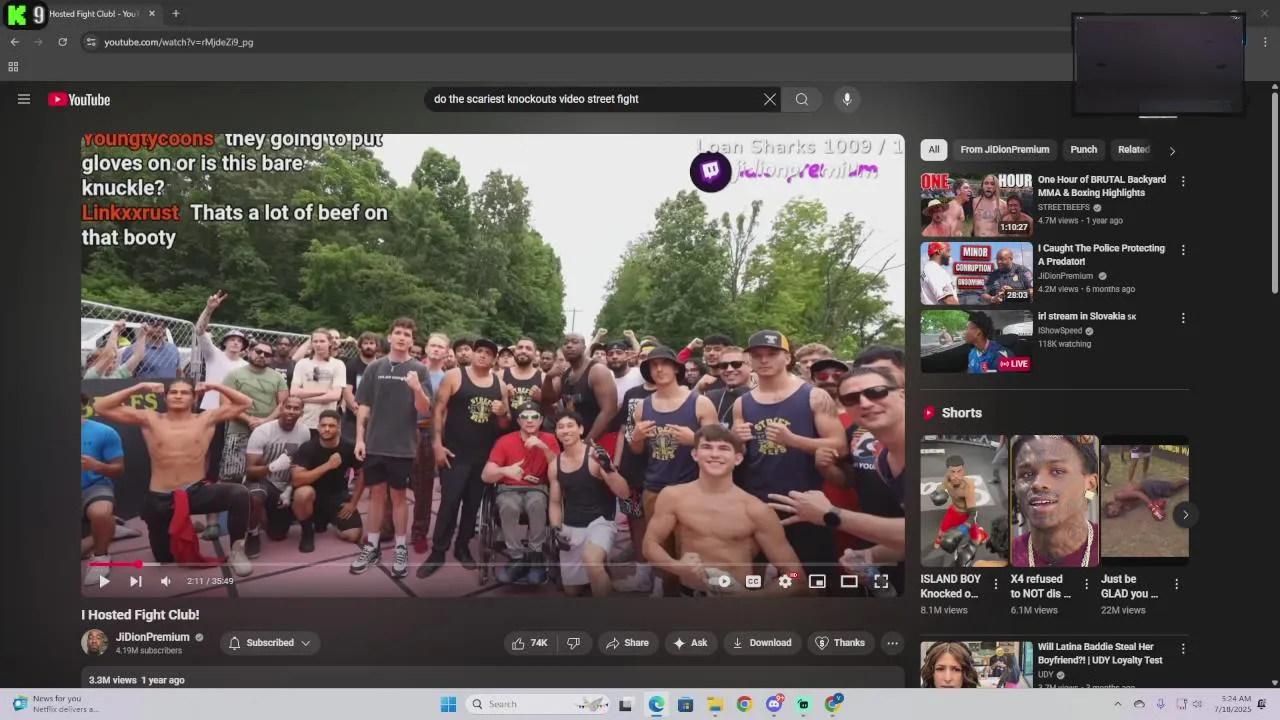1280x720 pixels.
Task: Open File Explorer from taskbar
Action: [714, 704]
